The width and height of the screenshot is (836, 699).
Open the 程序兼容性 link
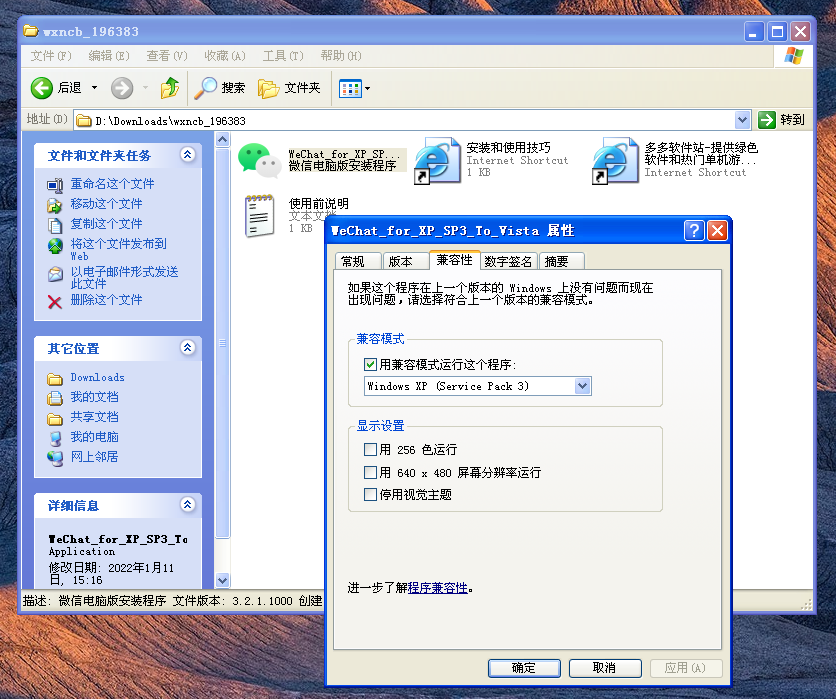coord(438,588)
